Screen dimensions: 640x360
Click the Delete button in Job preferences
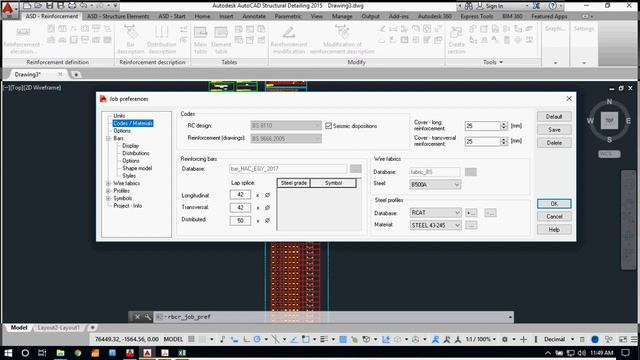(x=554, y=143)
